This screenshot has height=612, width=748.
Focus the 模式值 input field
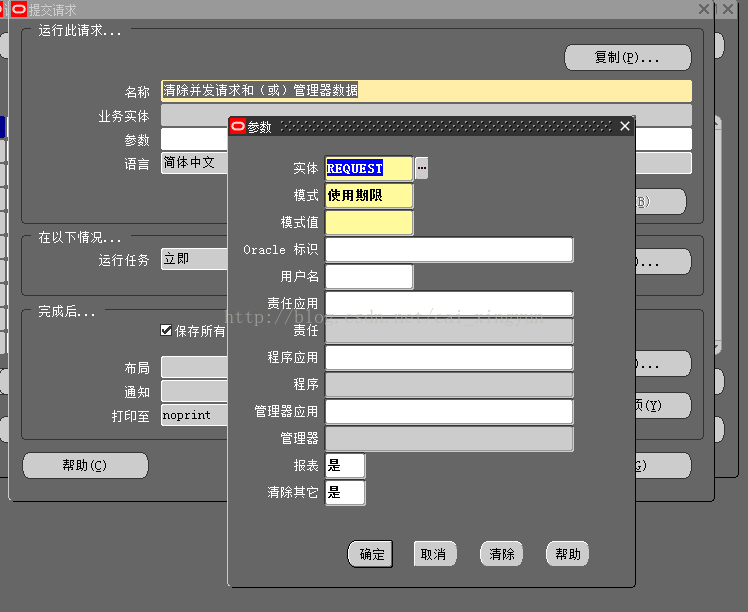pyautogui.click(x=369, y=223)
